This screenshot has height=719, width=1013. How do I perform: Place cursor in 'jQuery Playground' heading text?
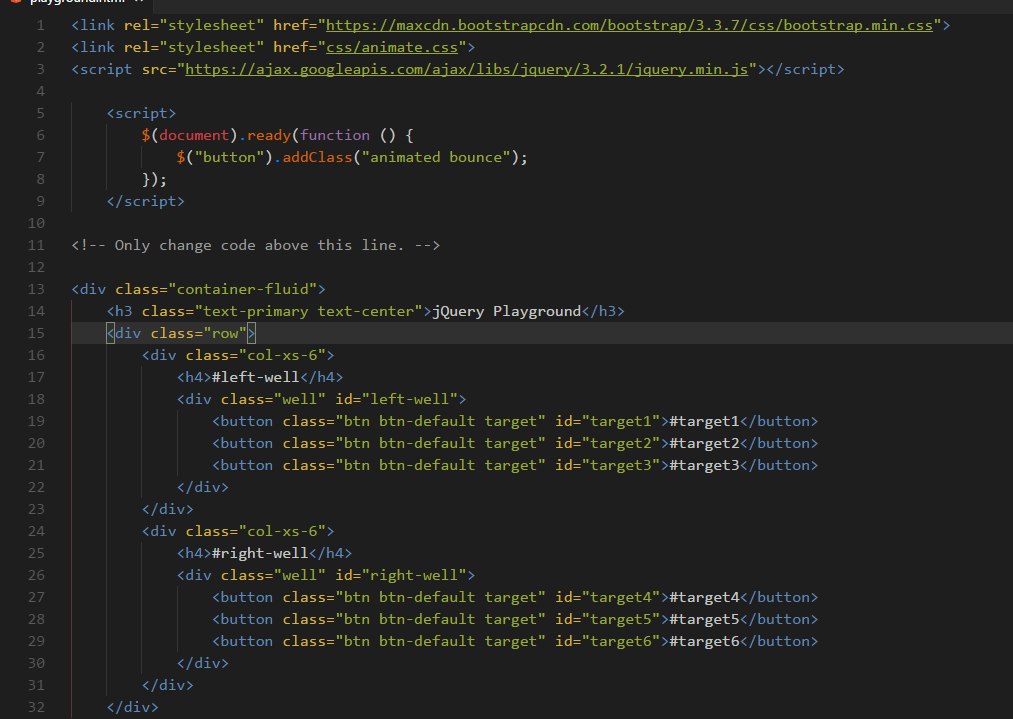click(506, 311)
